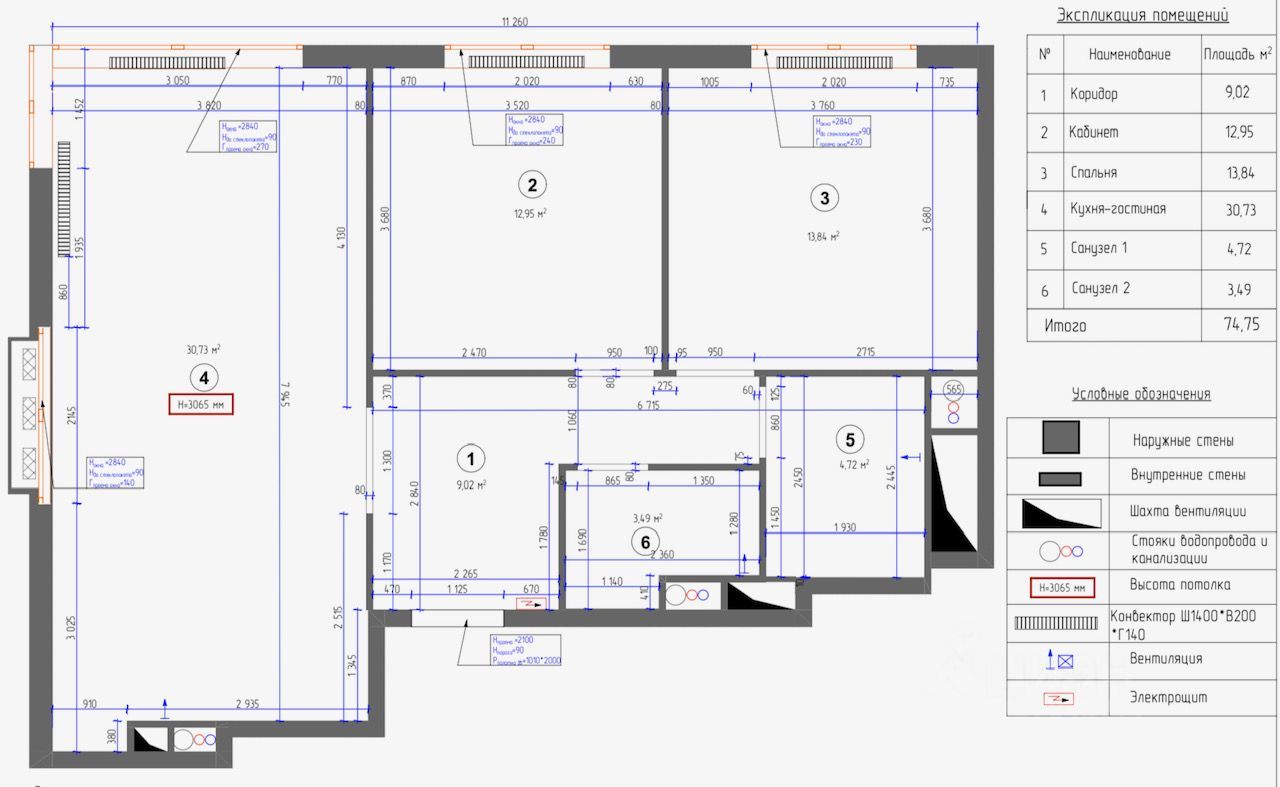
Task: Click the red electrical panel symbol on the plan
Action: pos(531,603)
